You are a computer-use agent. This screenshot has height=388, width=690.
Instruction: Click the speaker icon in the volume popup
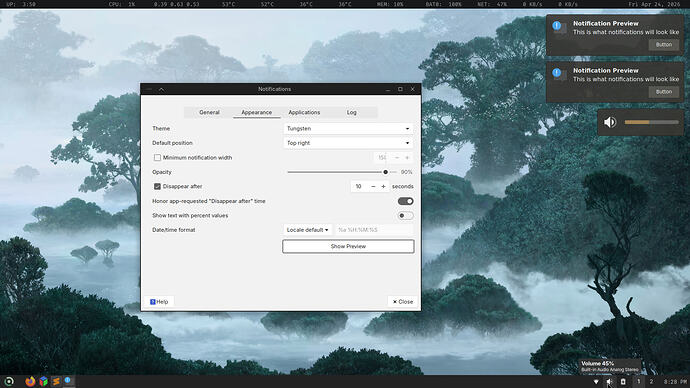pyautogui.click(x=610, y=122)
